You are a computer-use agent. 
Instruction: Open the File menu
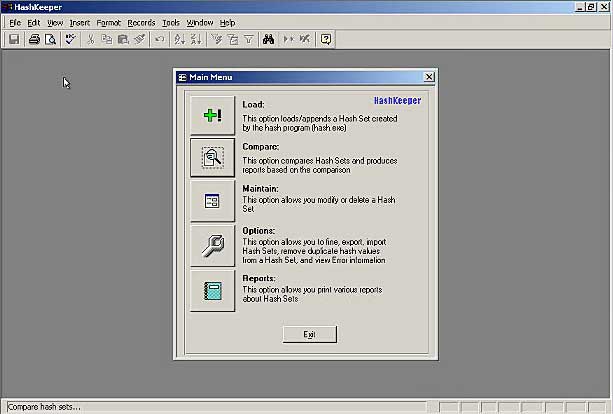(15, 23)
